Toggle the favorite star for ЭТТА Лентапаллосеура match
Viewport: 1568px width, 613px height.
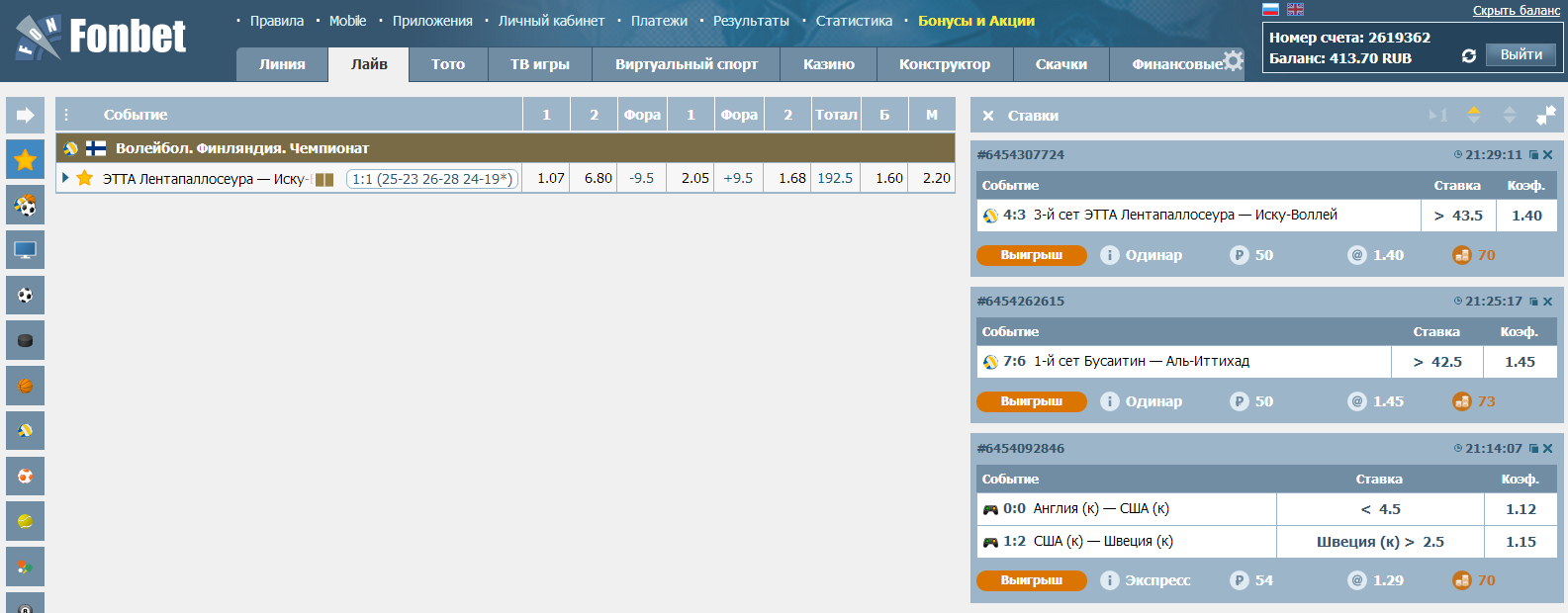(85, 178)
